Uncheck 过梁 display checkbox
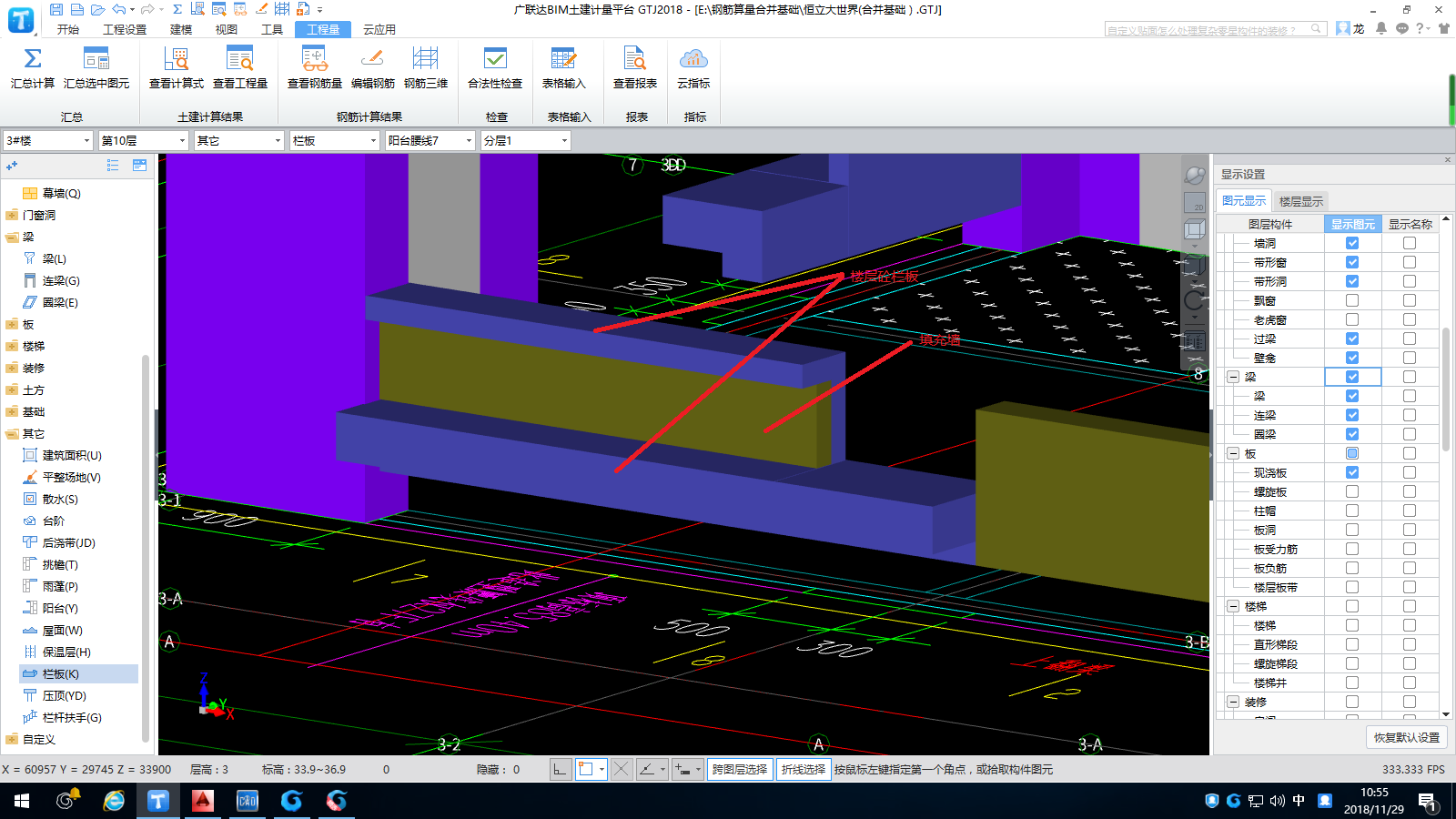 pyautogui.click(x=1352, y=339)
